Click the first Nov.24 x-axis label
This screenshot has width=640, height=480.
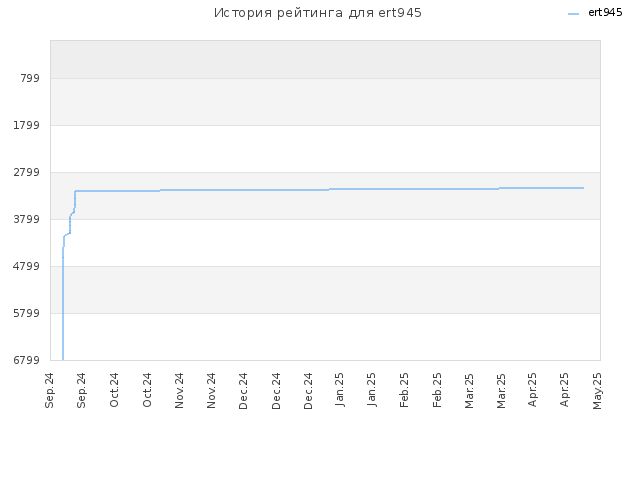[x=179, y=390]
